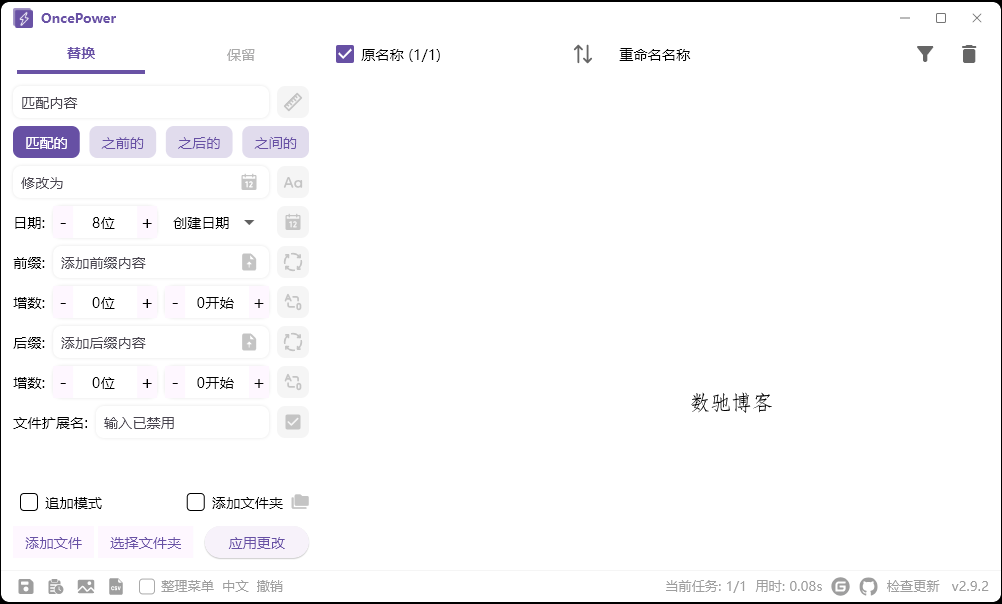Open the 创建日期 date type dropdown
Viewport: 1002px width, 604px height.
pyautogui.click(x=214, y=222)
